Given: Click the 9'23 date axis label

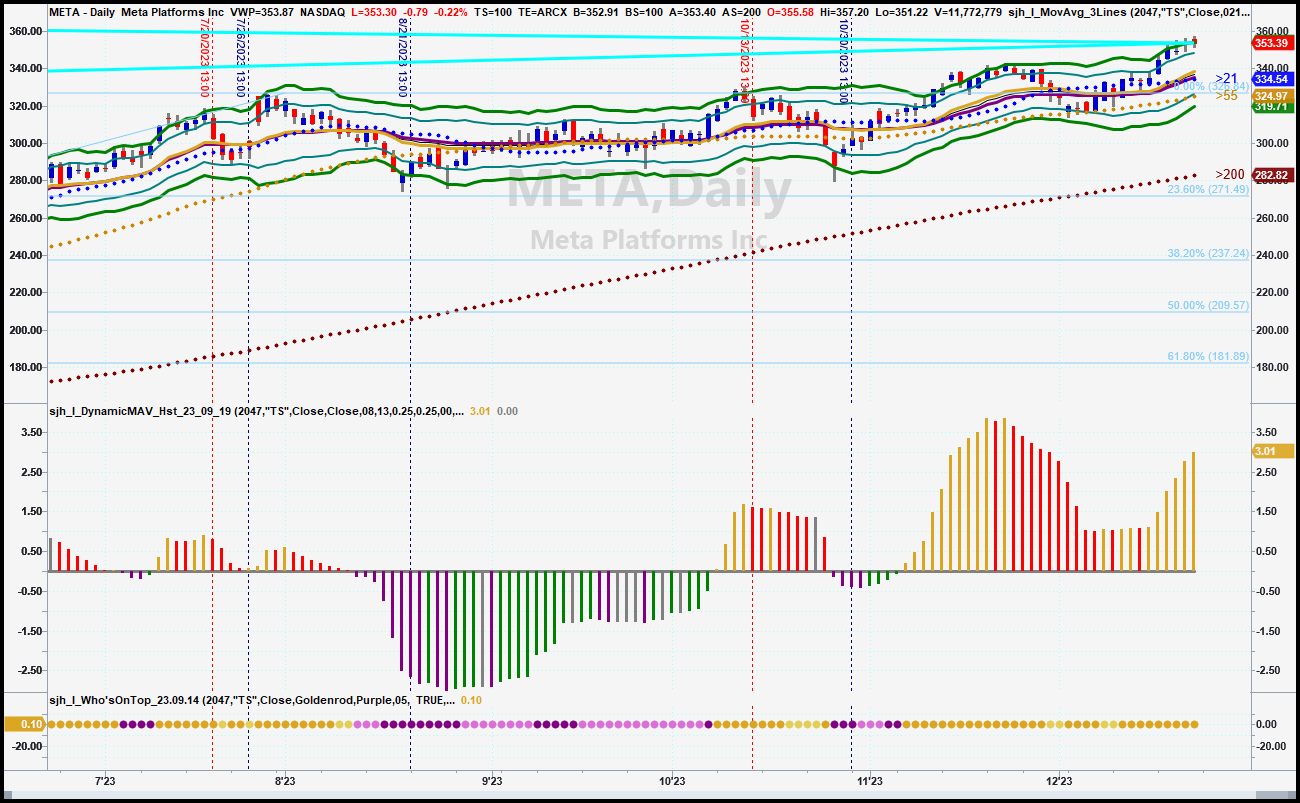Looking at the screenshot, I should [492, 781].
